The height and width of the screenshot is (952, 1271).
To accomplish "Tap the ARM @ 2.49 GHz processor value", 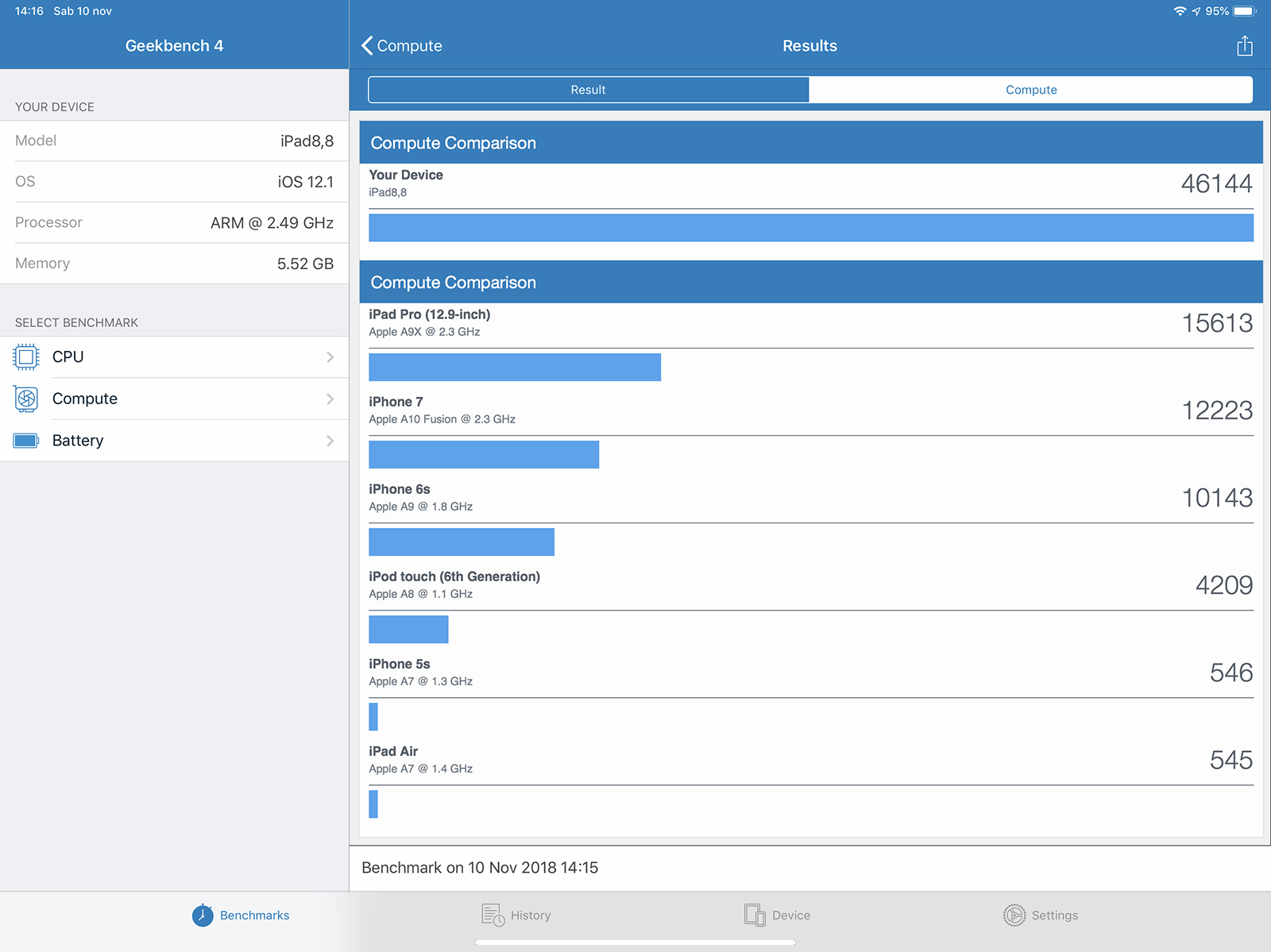I will [272, 223].
